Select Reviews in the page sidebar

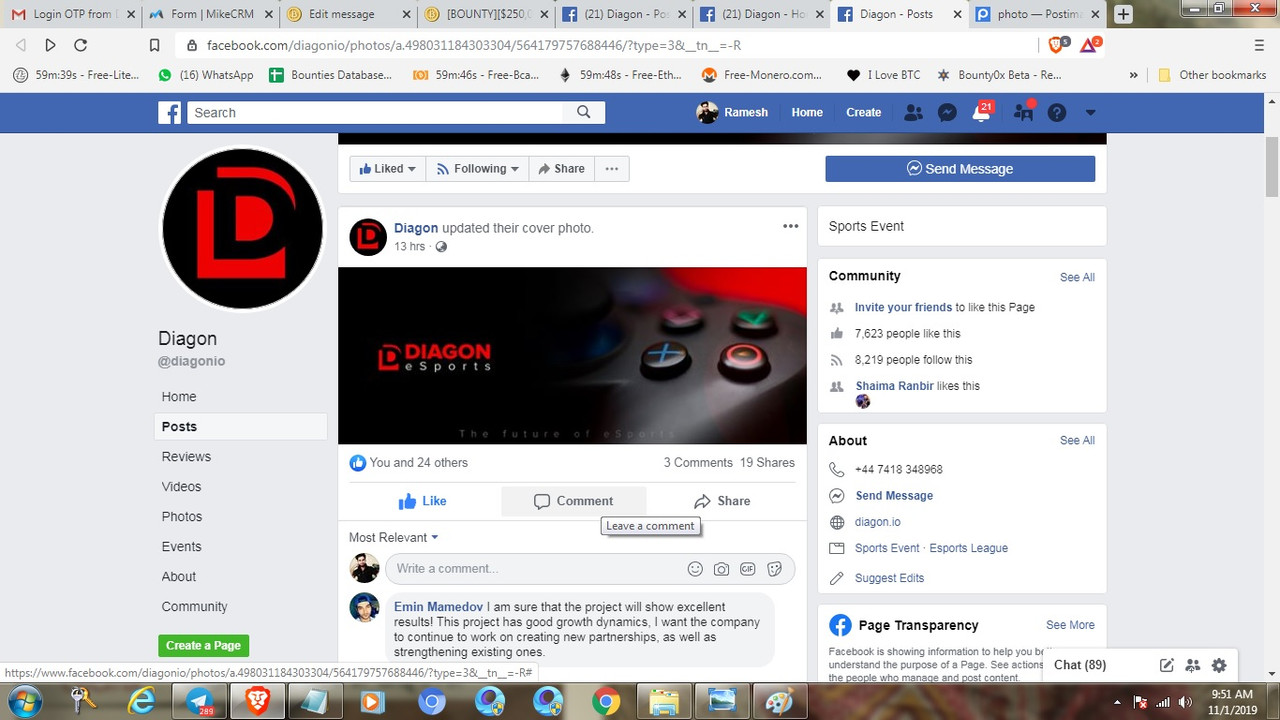point(186,457)
